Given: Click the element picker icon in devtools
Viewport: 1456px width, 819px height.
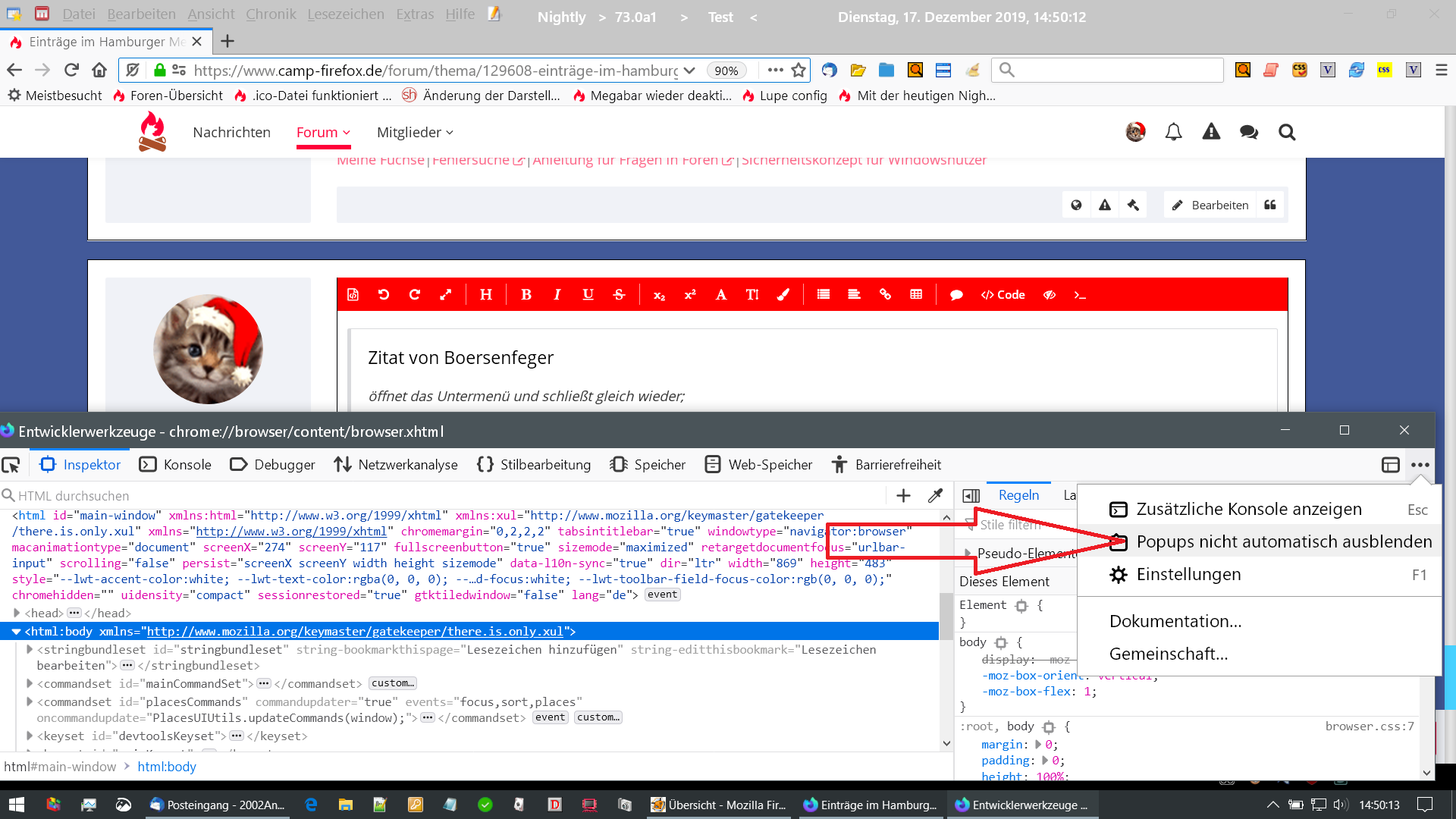Looking at the screenshot, I should [x=11, y=465].
